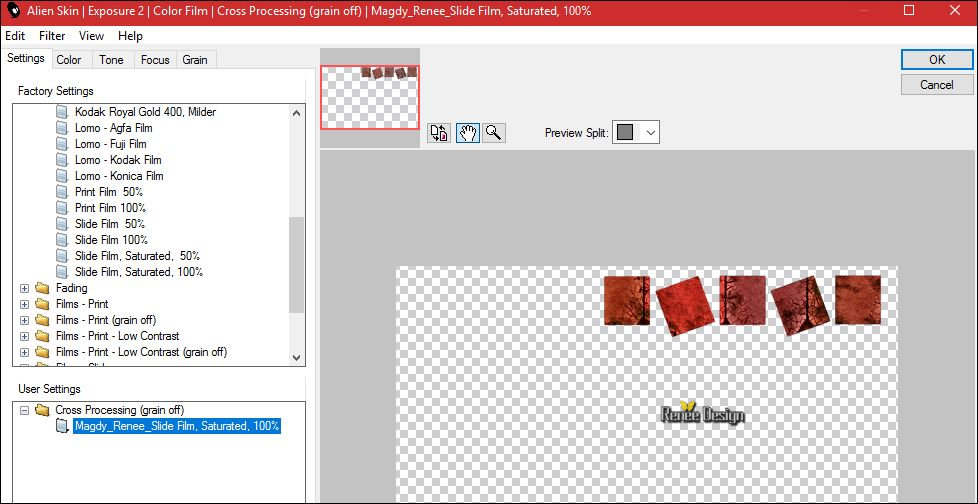
Task: Select the Films - Print folder label
Action: [x=82, y=304]
